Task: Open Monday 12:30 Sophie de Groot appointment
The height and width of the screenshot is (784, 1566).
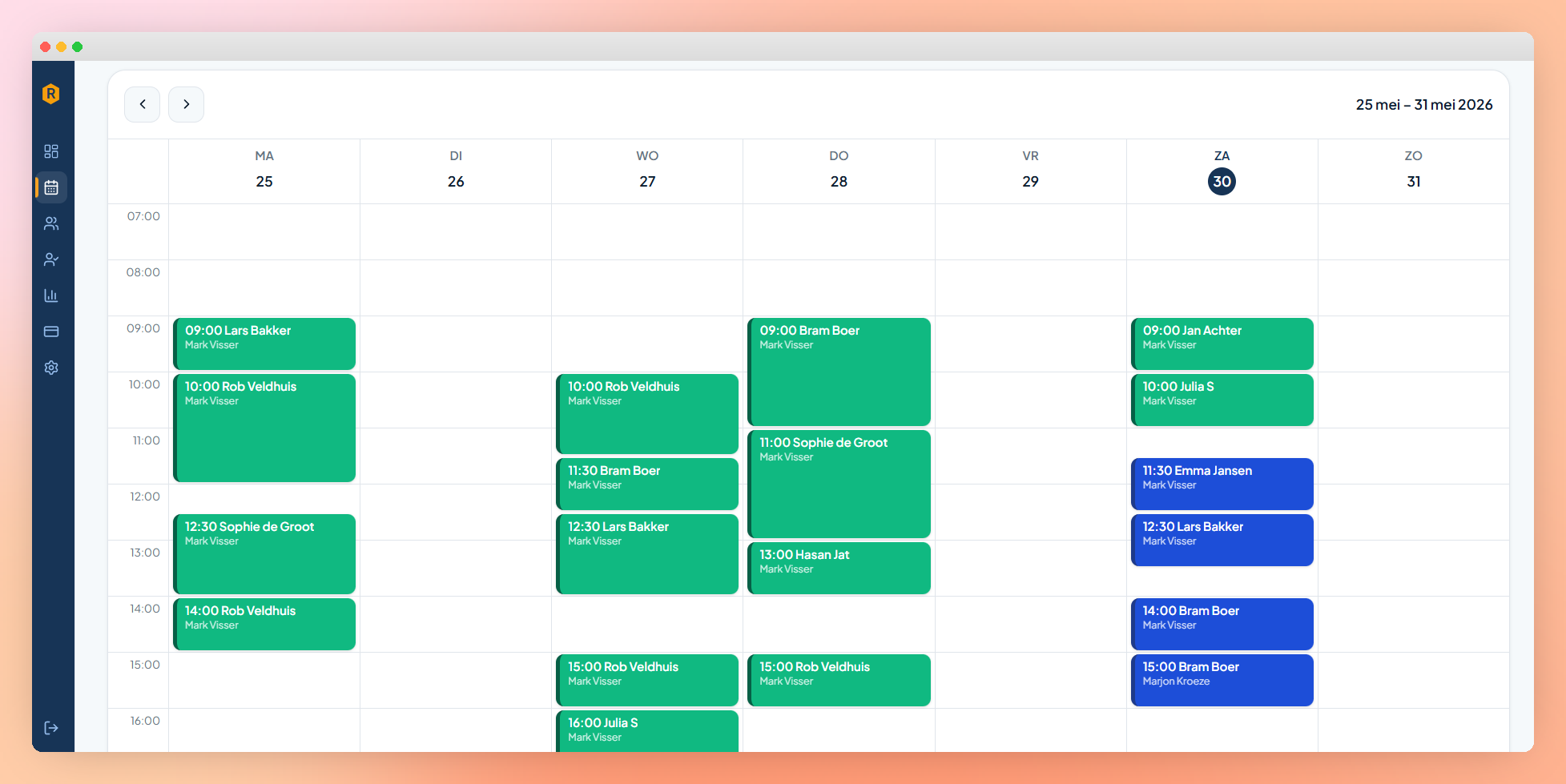Action: point(264,554)
